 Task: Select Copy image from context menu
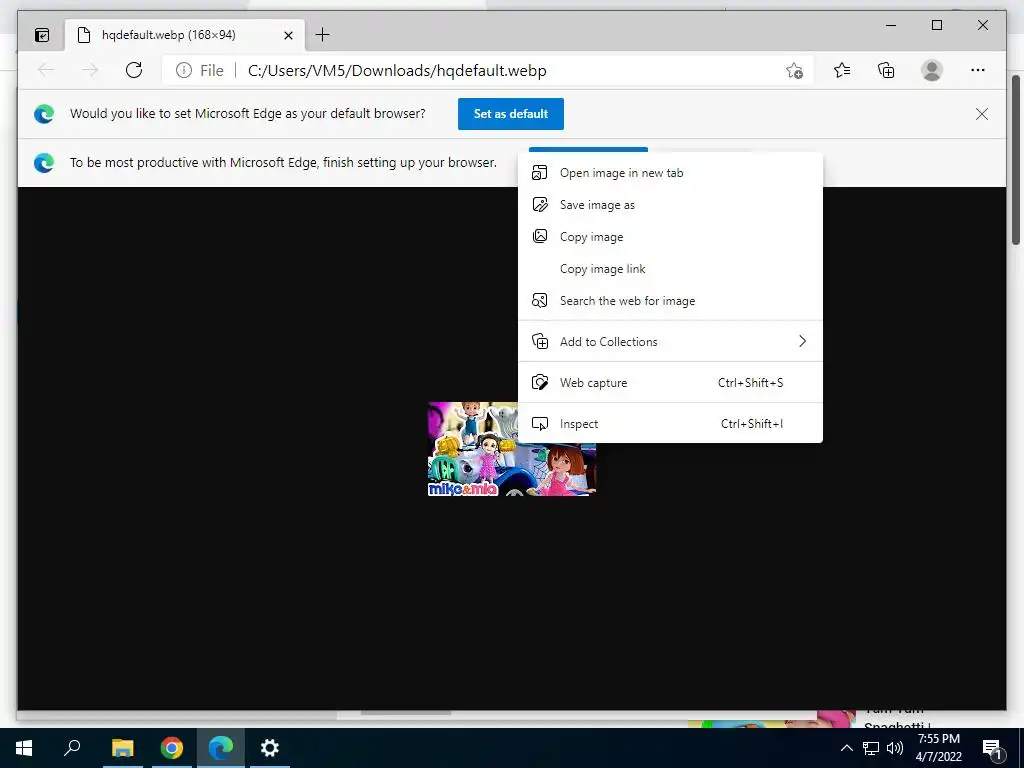(x=670, y=237)
